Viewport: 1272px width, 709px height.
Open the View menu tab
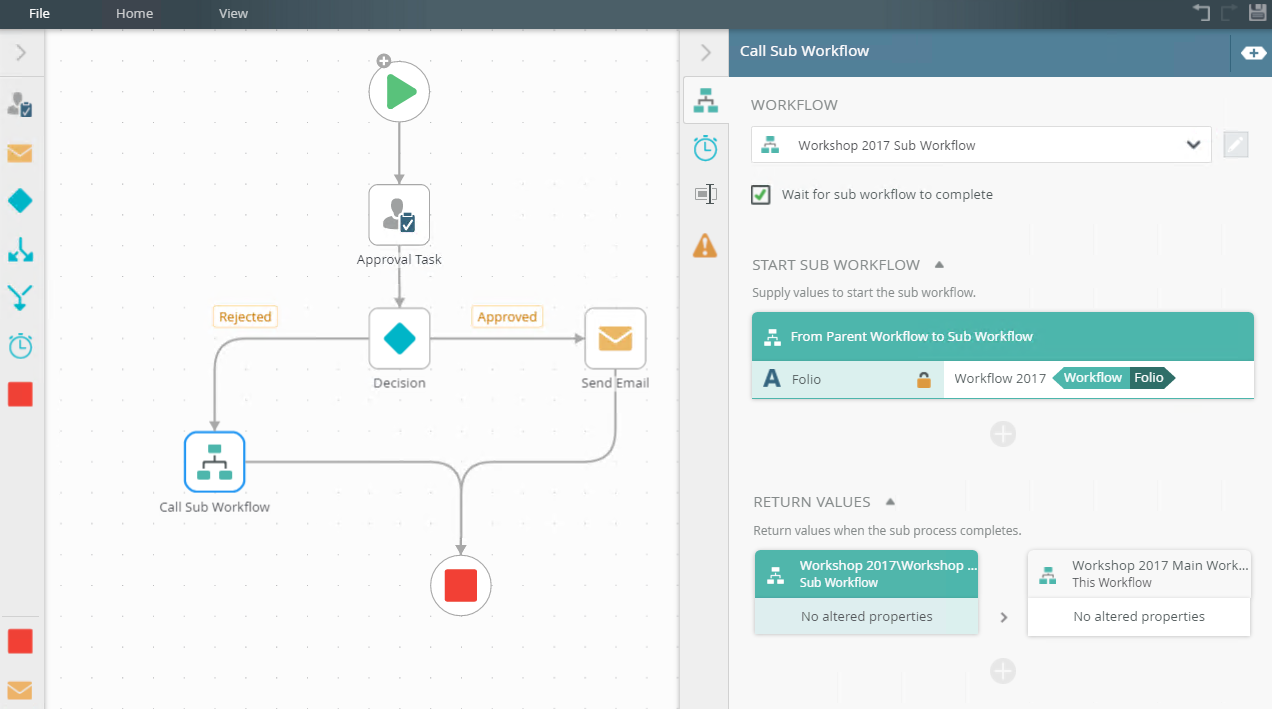point(233,14)
